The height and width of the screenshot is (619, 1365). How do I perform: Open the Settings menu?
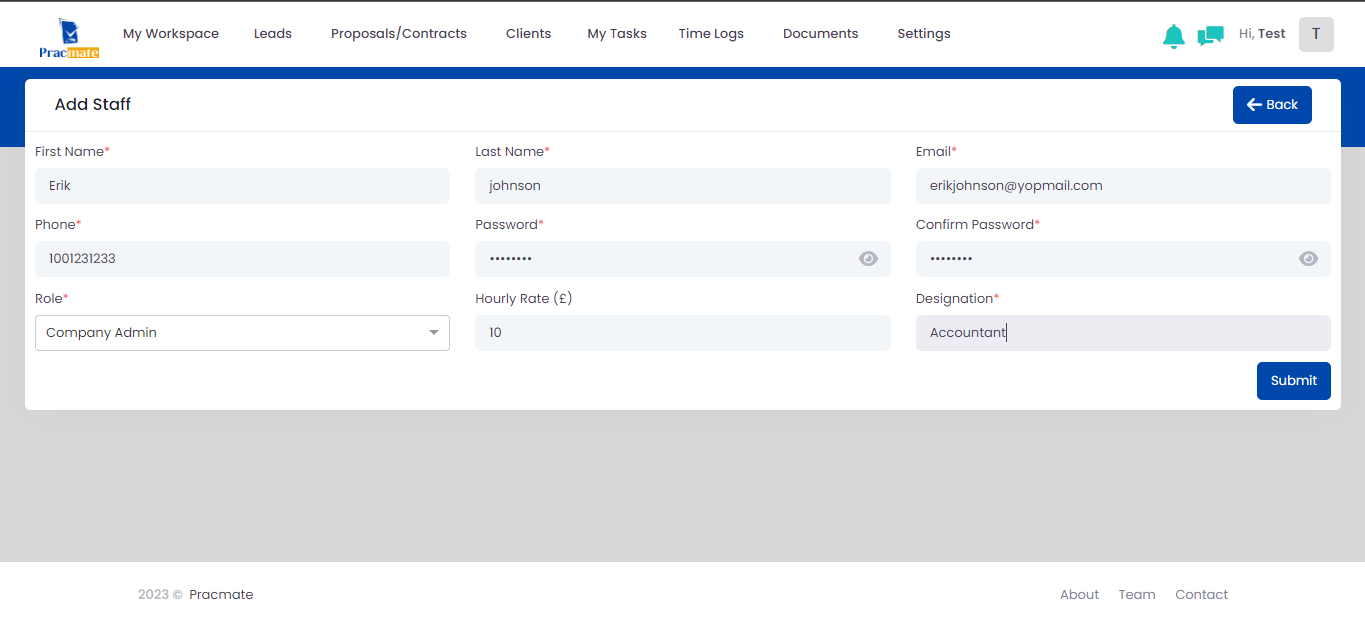[924, 34]
